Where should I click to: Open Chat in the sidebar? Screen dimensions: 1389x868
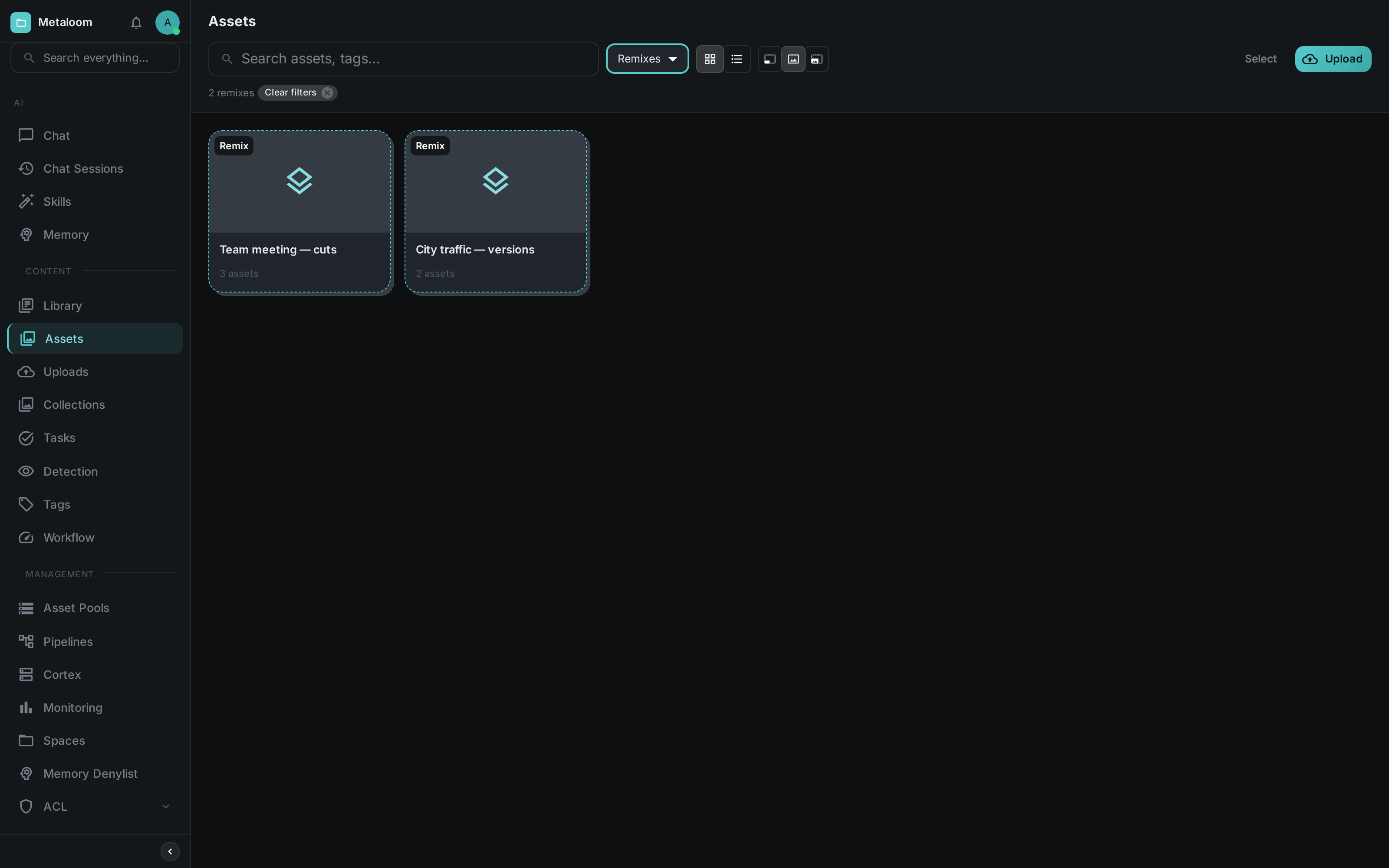coord(95,135)
